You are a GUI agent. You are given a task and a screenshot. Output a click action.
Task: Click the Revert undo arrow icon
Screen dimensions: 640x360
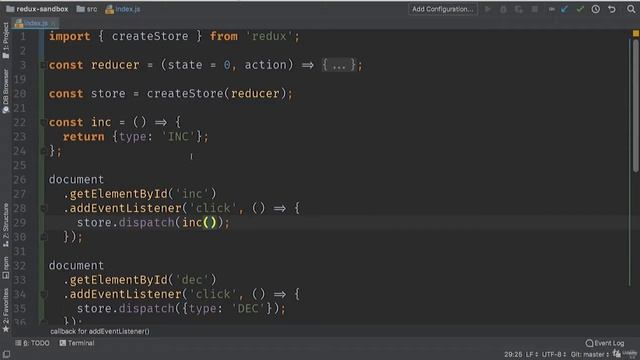coord(611,9)
